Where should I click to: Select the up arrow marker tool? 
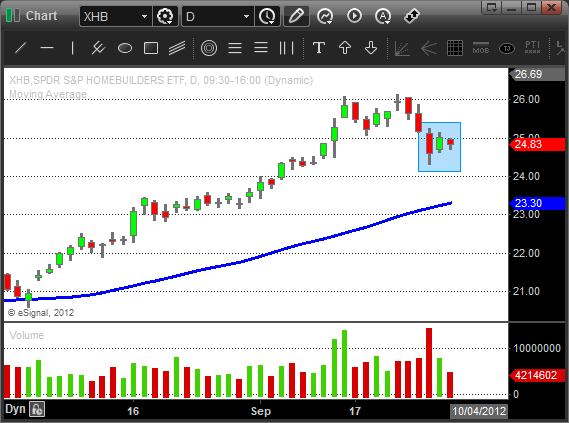[345, 48]
